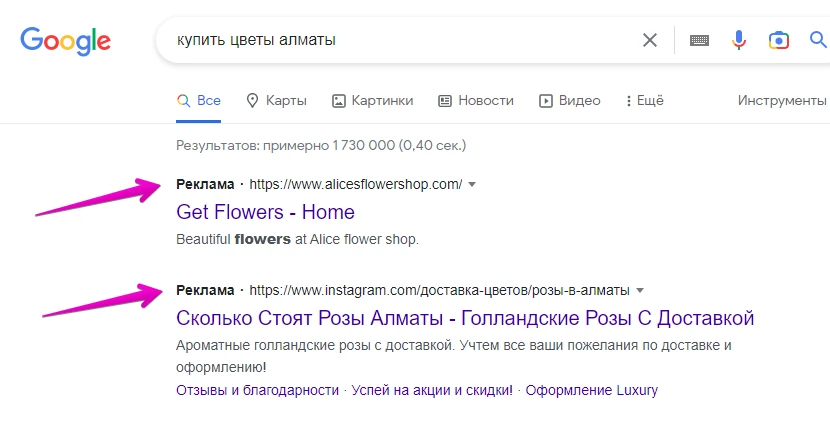Click the newspaper icon of Новости
This screenshot has height=430, width=830.
(445, 101)
